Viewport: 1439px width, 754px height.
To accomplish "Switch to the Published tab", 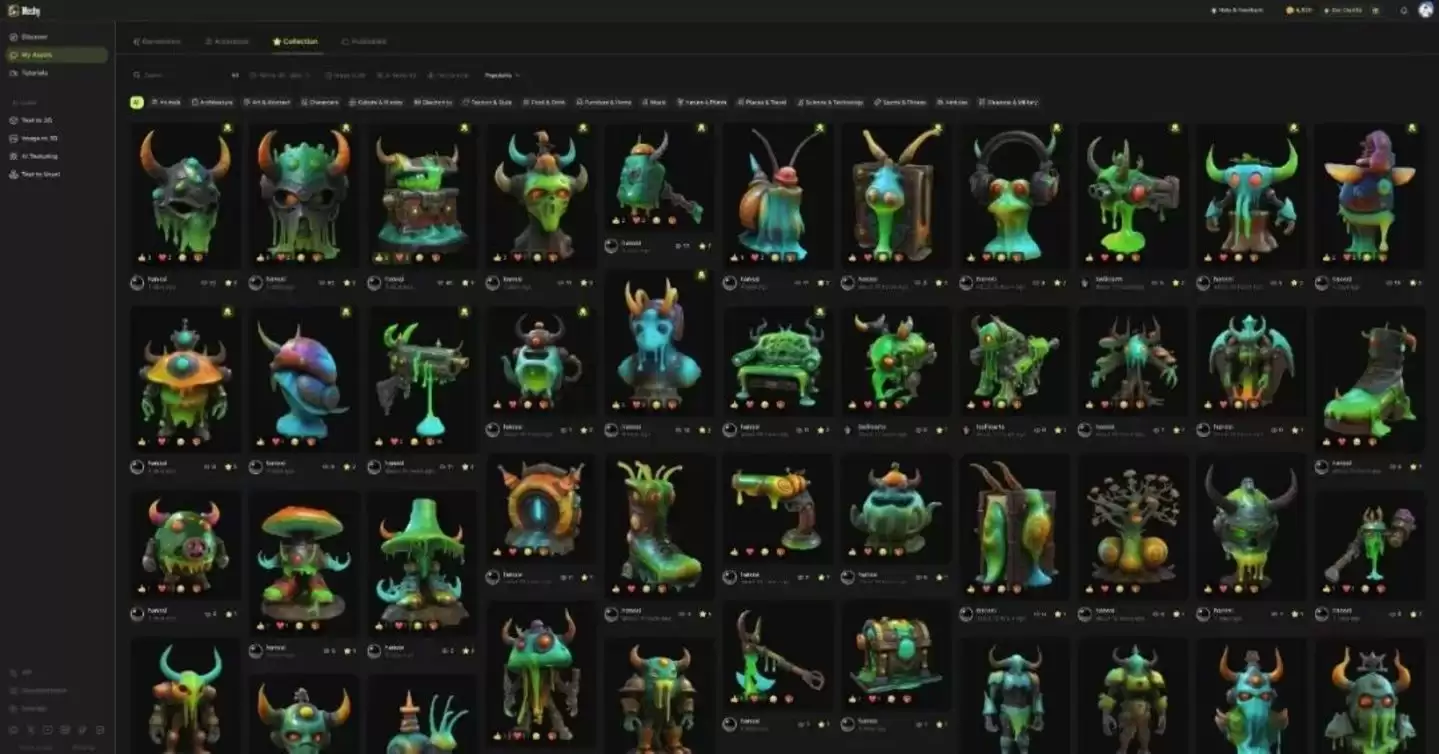I will click(364, 42).
